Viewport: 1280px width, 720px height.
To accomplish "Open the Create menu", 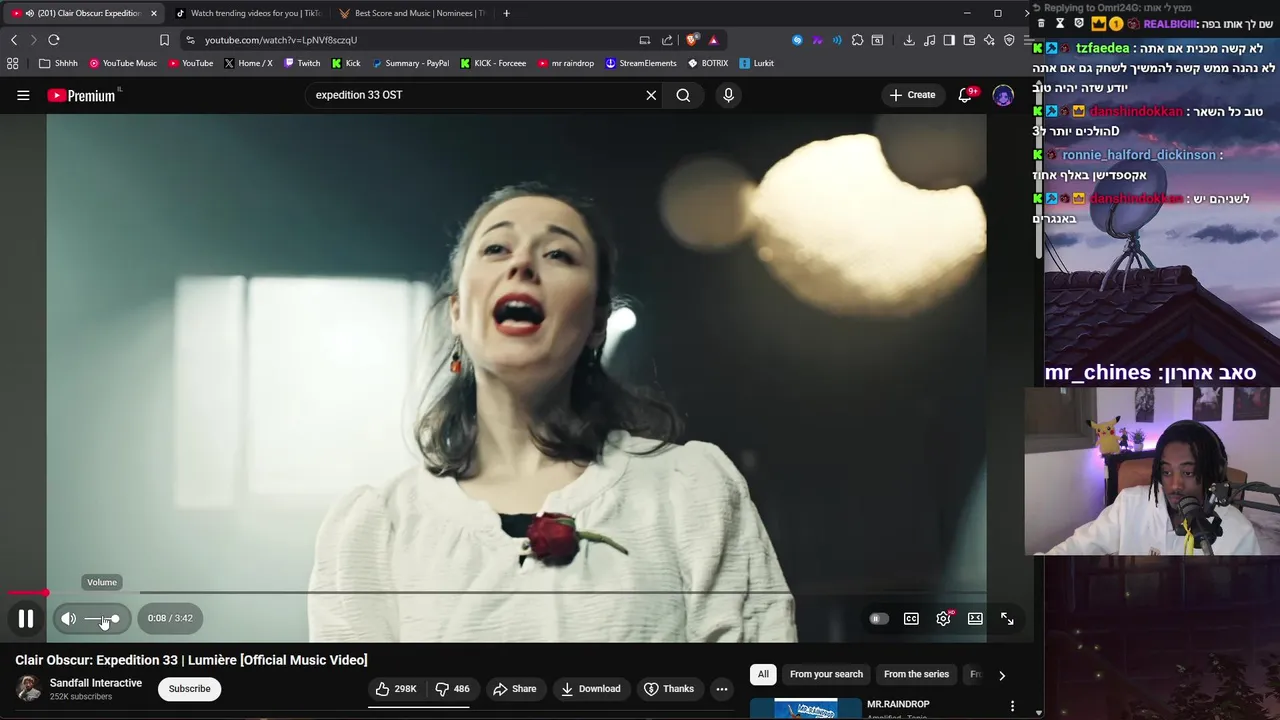I will [x=912, y=95].
